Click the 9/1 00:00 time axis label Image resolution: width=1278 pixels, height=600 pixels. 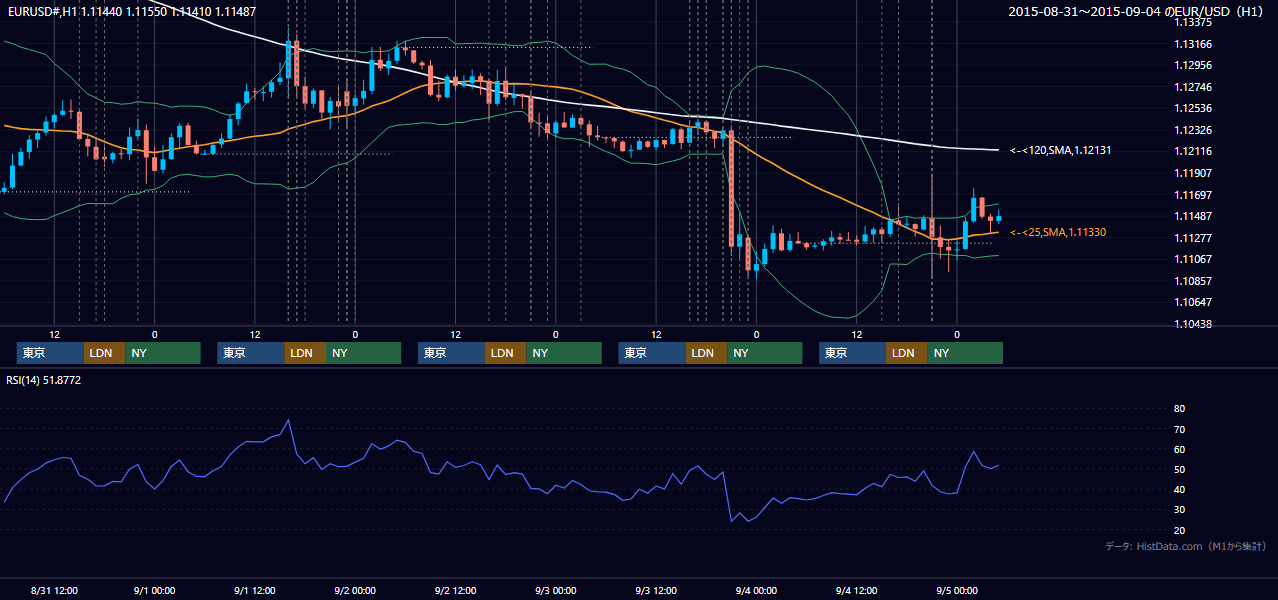tap(154, 590)
